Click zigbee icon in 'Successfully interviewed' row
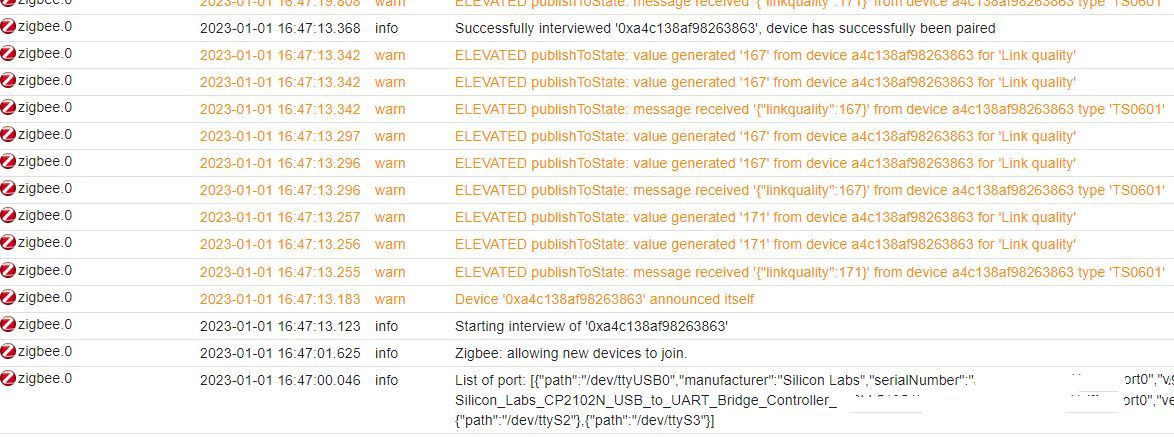 [9, 27]
